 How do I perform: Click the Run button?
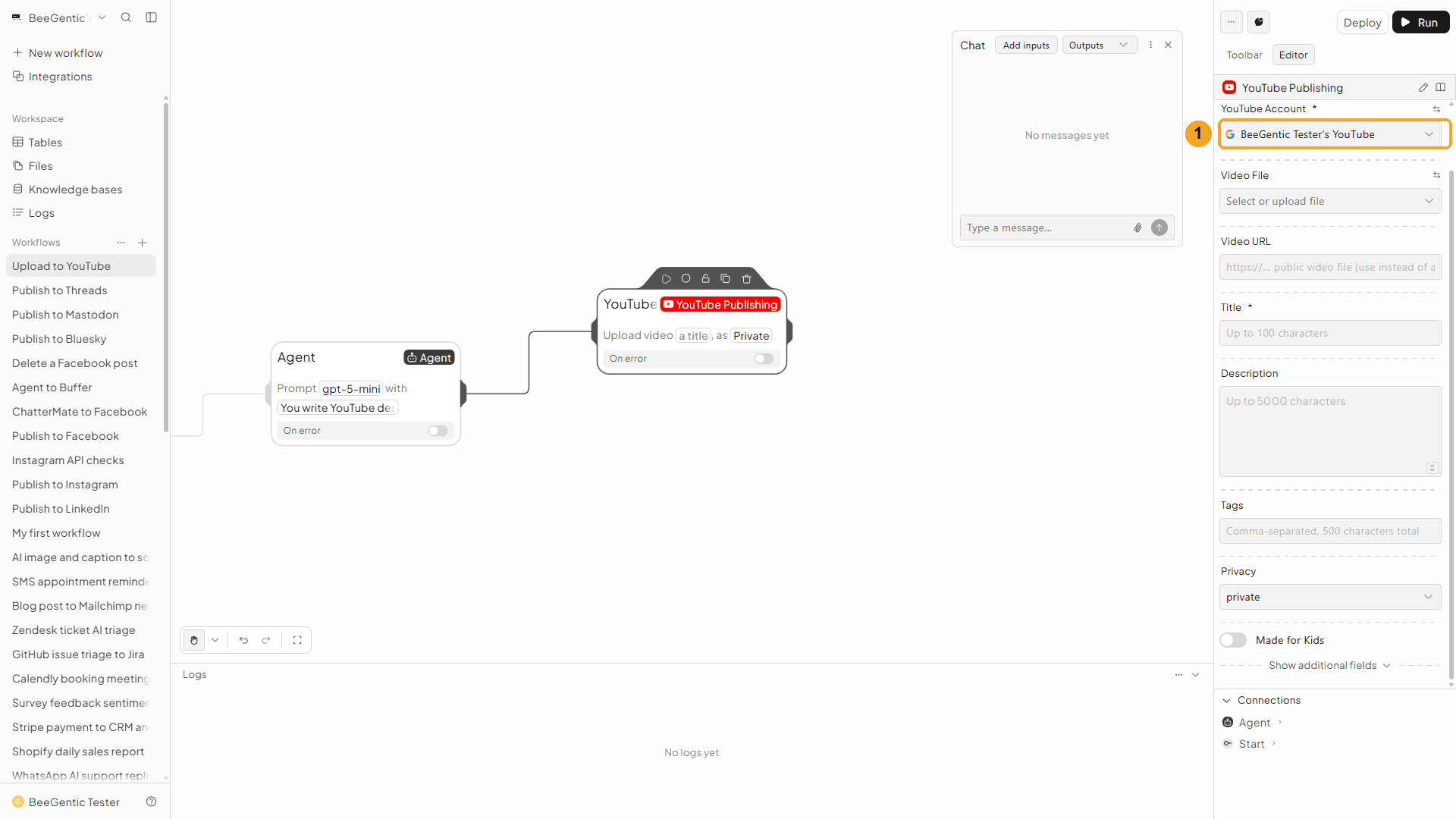click(x=1420, y=22)
